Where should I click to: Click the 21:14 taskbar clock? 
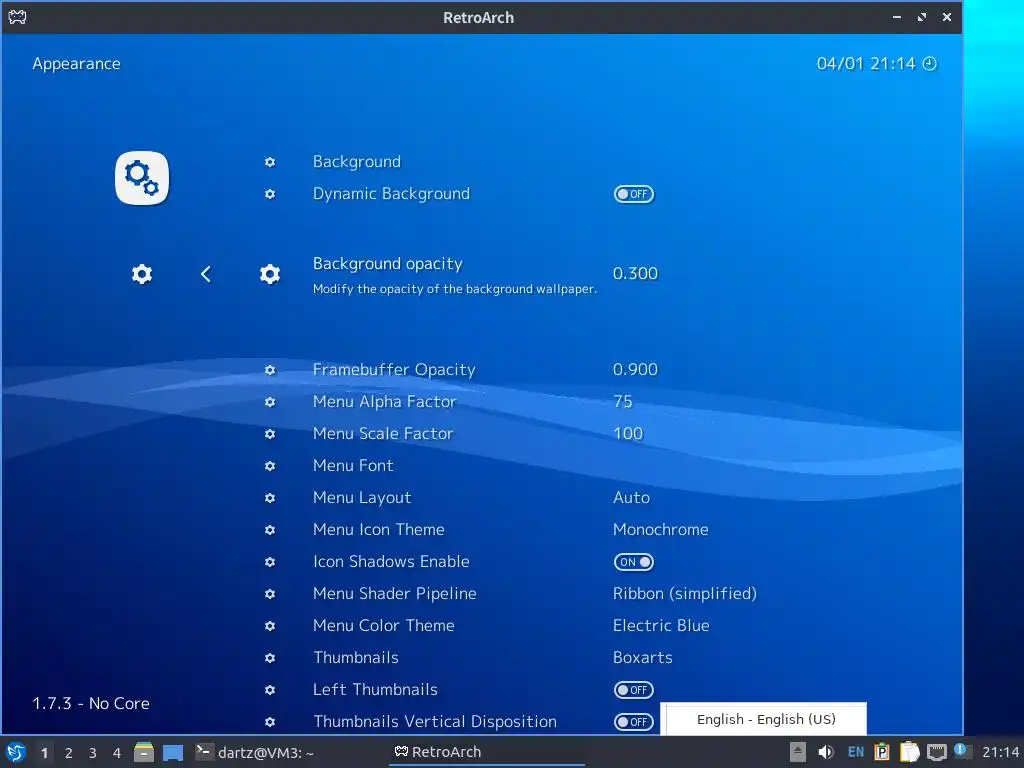pos(1000,752)
